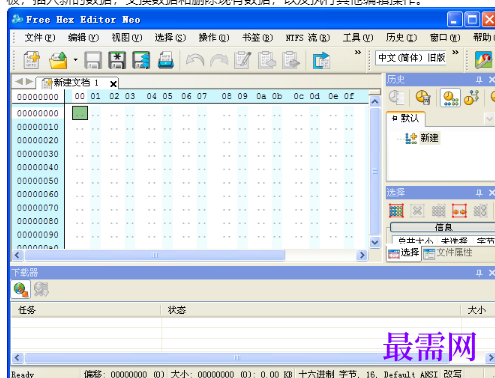Click the Export blue arrow icon
This screenshot has height=378, width=495.
pos(321,60)
